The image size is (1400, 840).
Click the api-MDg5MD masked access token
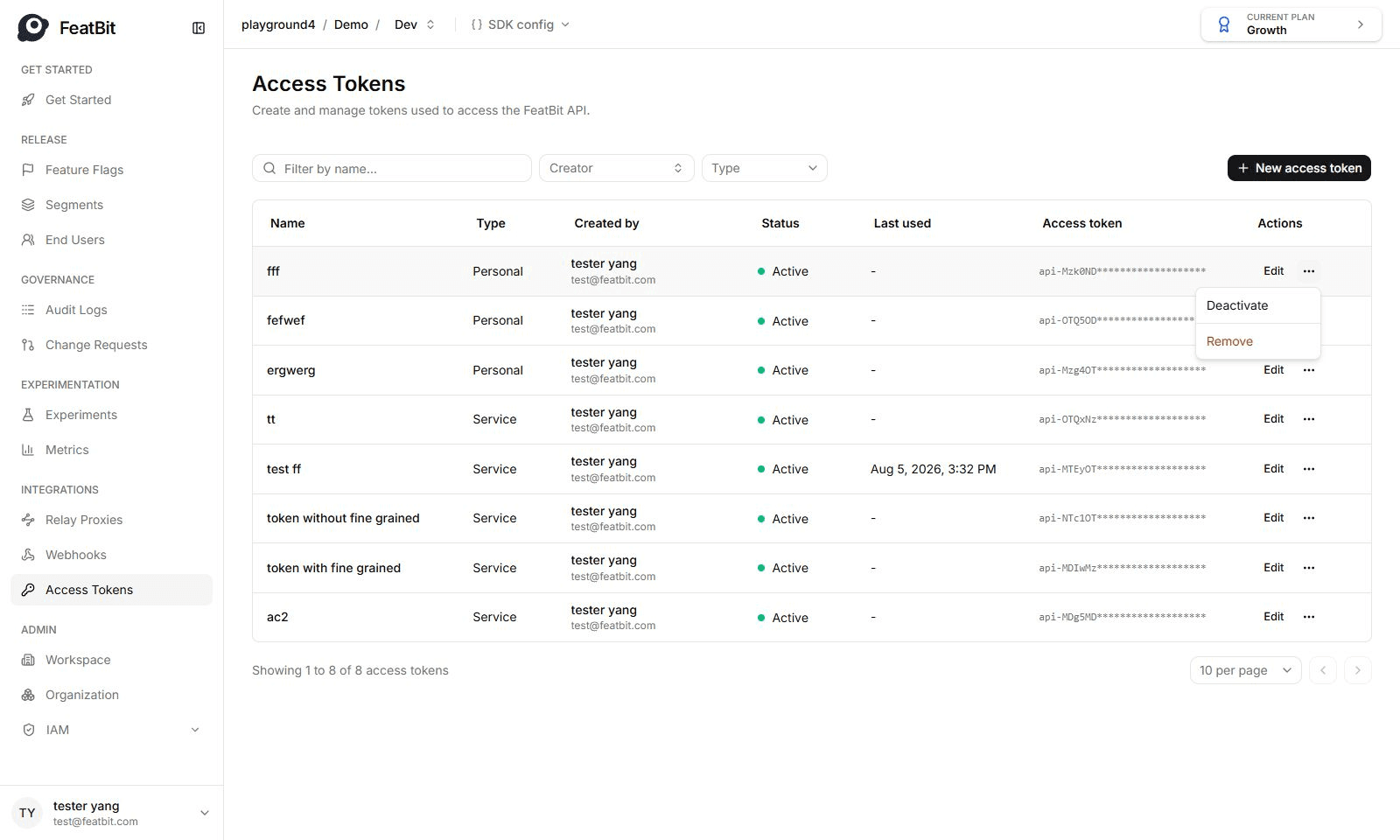[x=1123, y=617]
